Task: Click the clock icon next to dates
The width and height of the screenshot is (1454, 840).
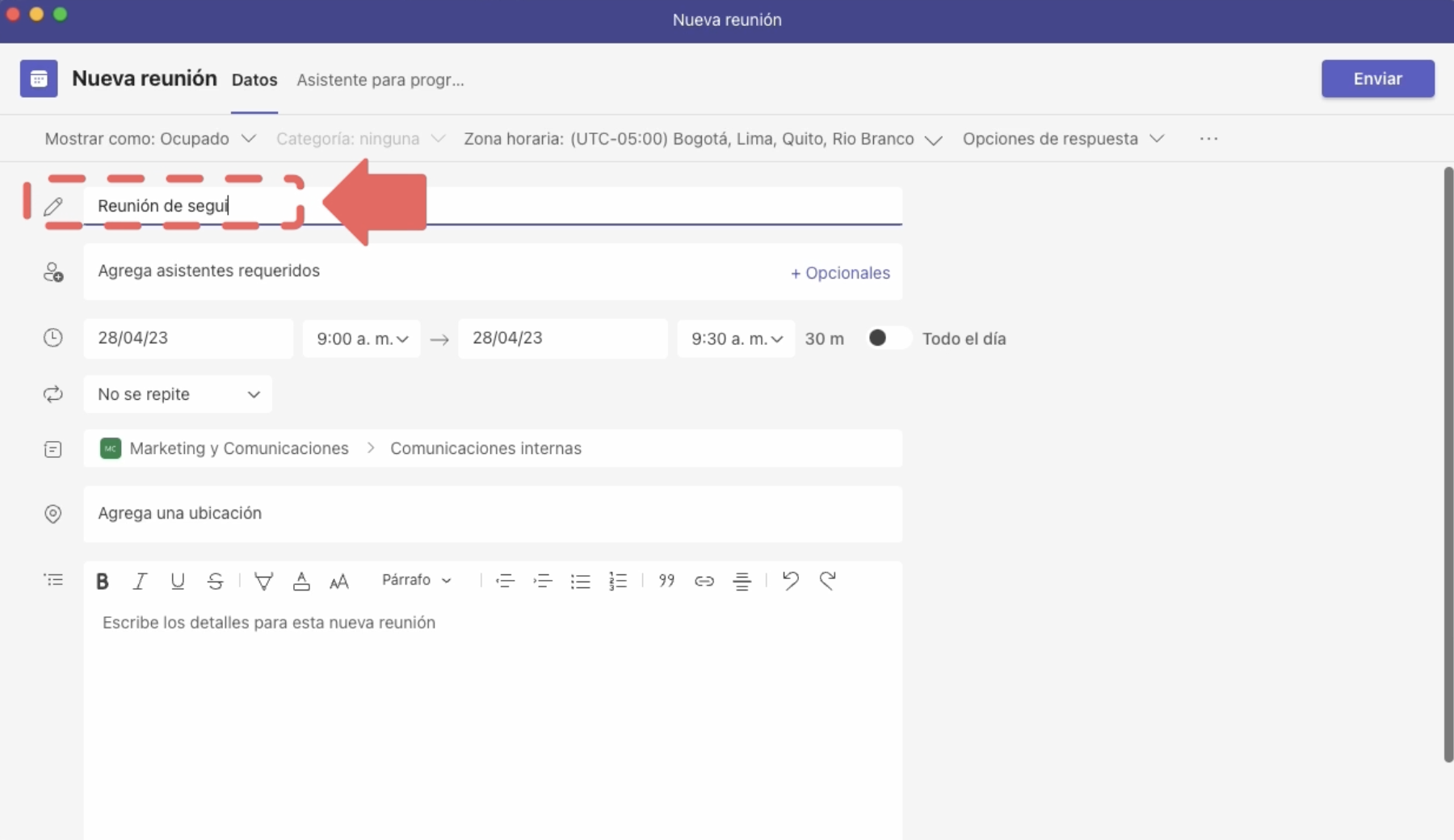Action: [x=53, y=338]
